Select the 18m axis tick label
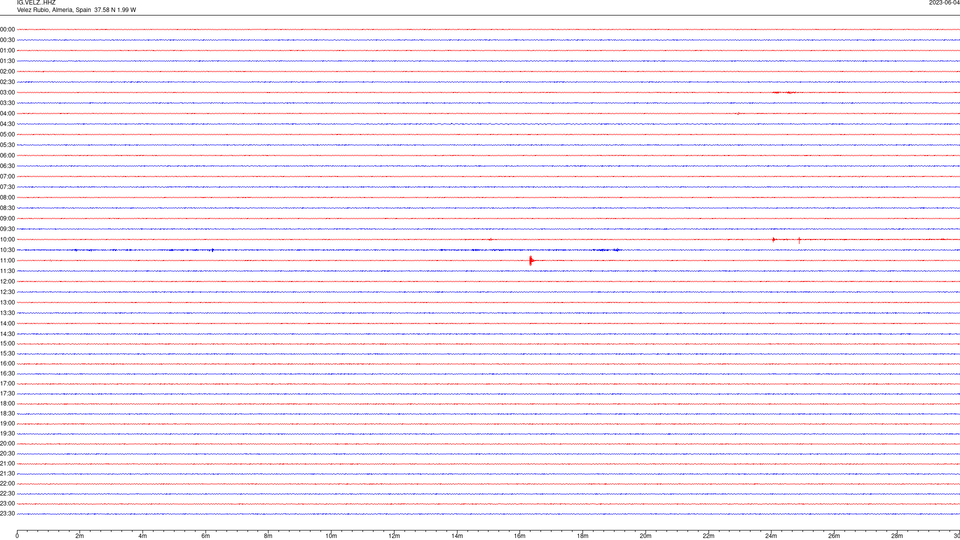The image size is (960, 540). point(583,536)
